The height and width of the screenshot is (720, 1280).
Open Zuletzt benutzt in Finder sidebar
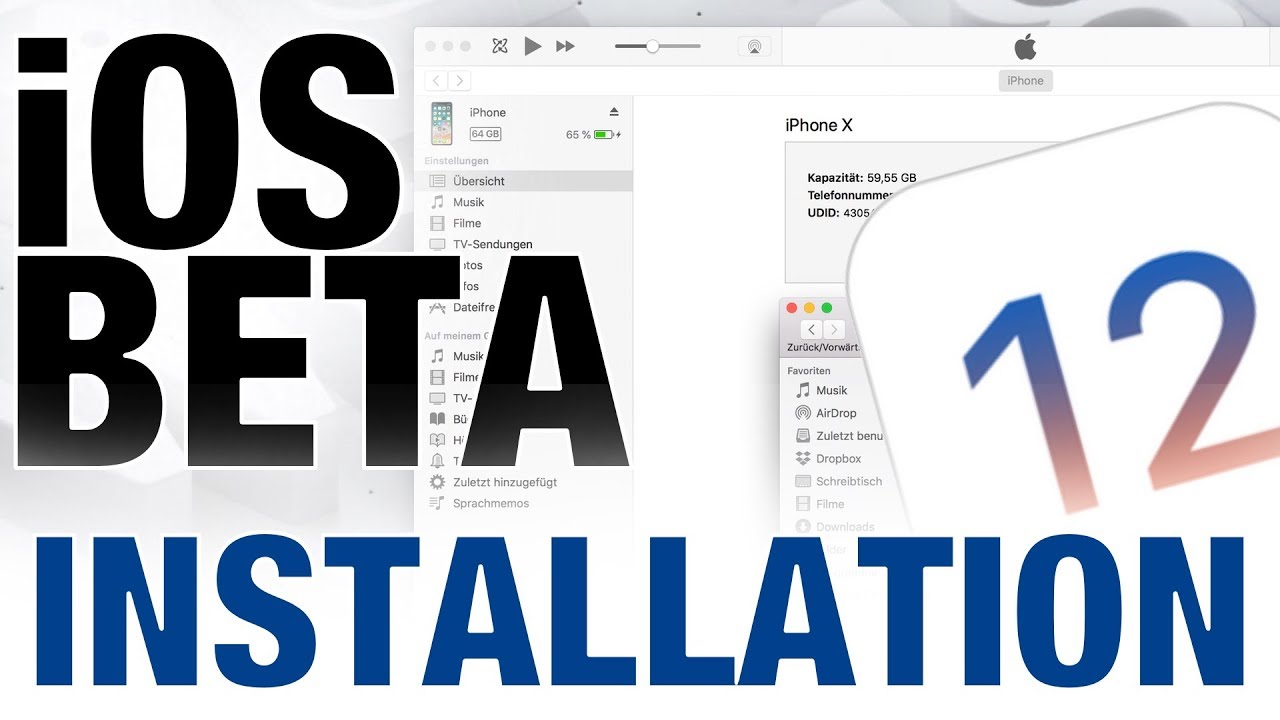click(x=849, y=436)
